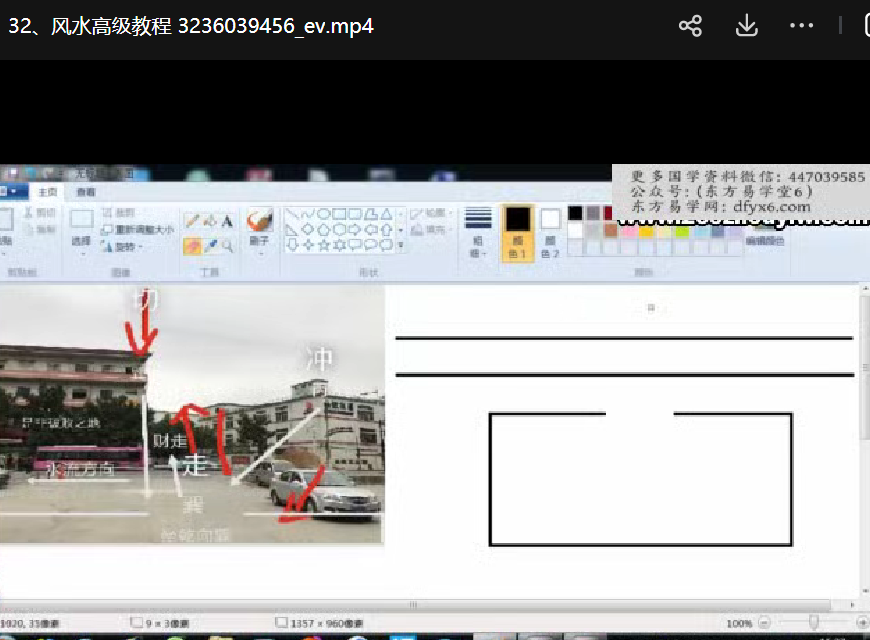The image size is (870, 640).
Task: Select the Color picker eyedropper tool
Action: 210,245
